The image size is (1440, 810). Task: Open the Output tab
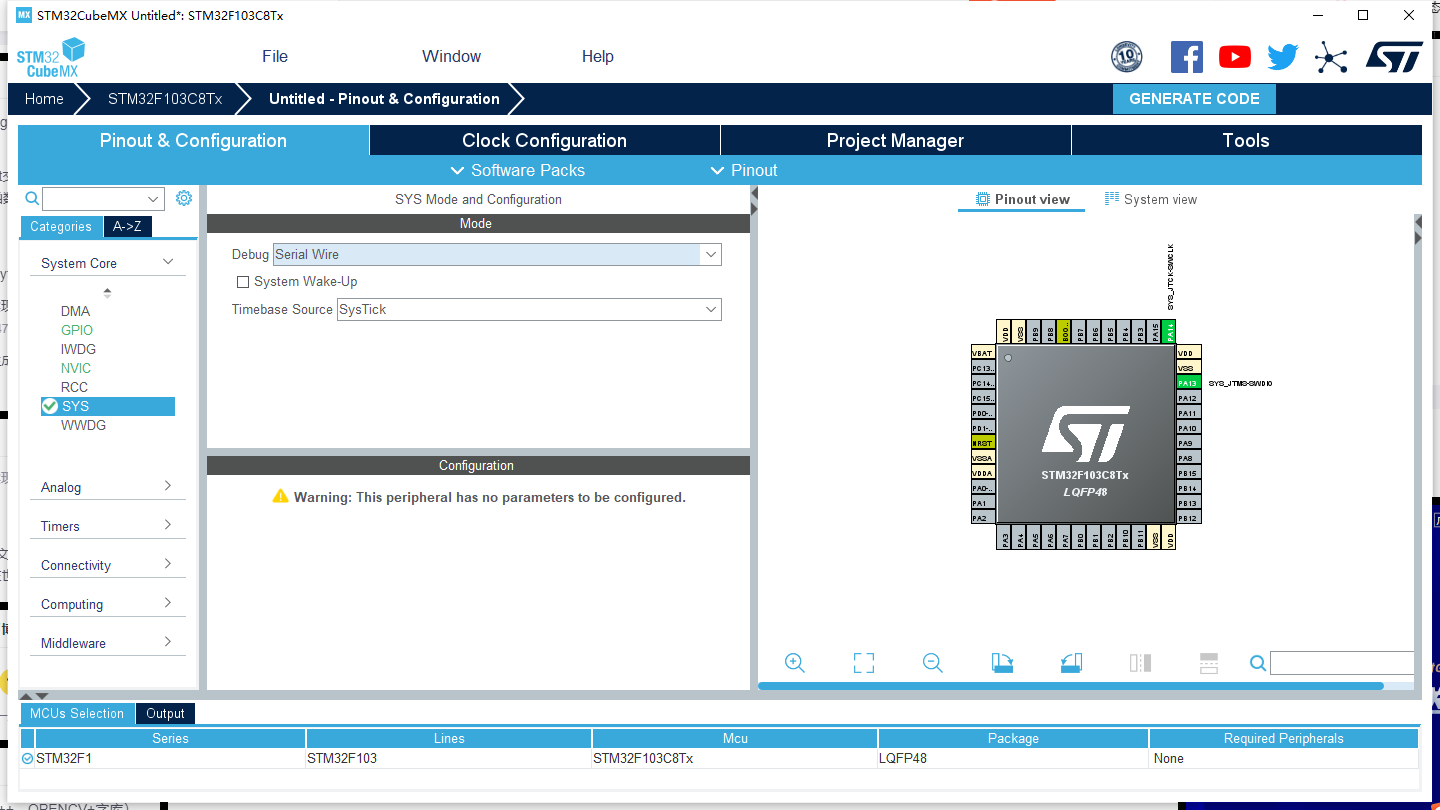tap(165, 714)
